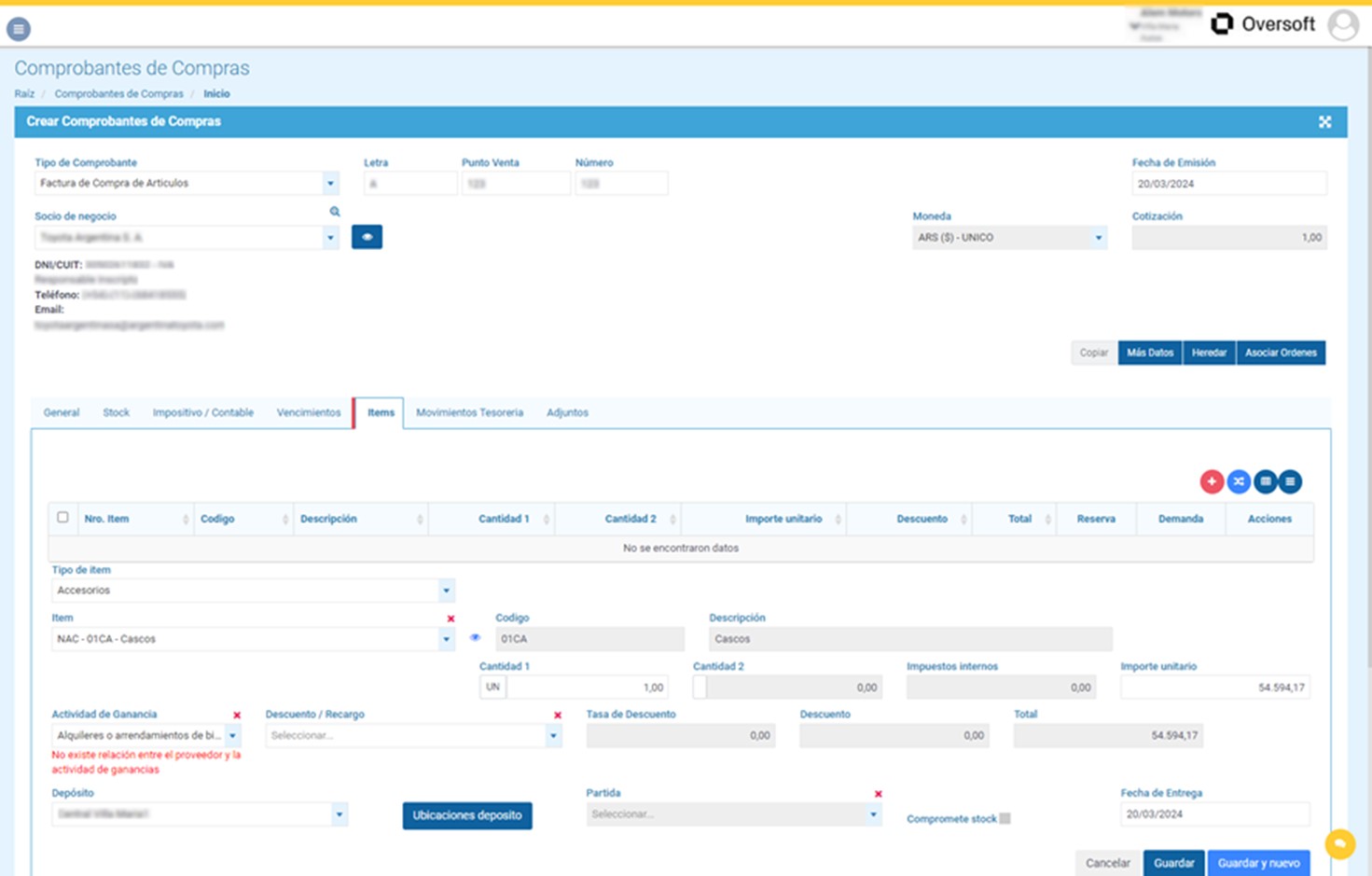
Task: Toggle the Compromete stock checkbox
Action: (1005, 818)
